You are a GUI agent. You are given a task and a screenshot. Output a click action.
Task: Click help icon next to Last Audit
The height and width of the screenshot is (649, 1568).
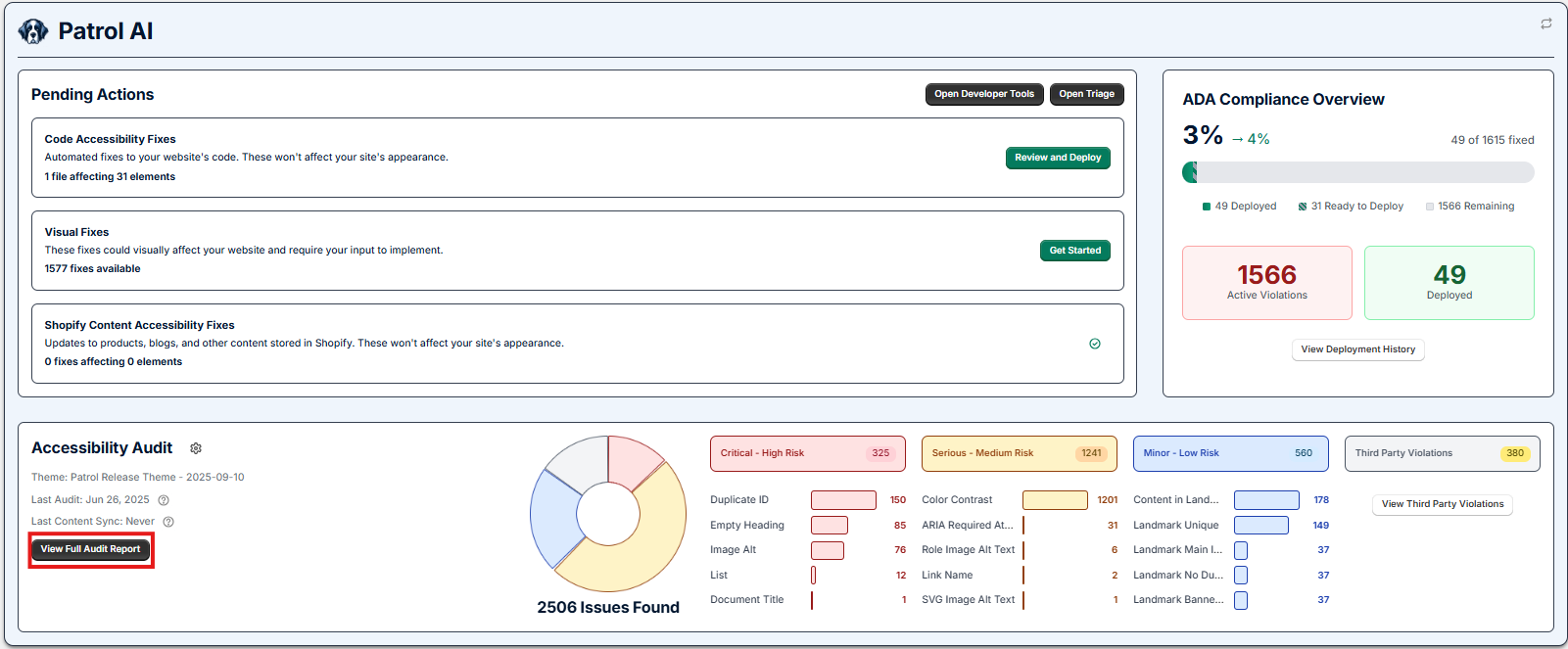[x=164, y=500]
